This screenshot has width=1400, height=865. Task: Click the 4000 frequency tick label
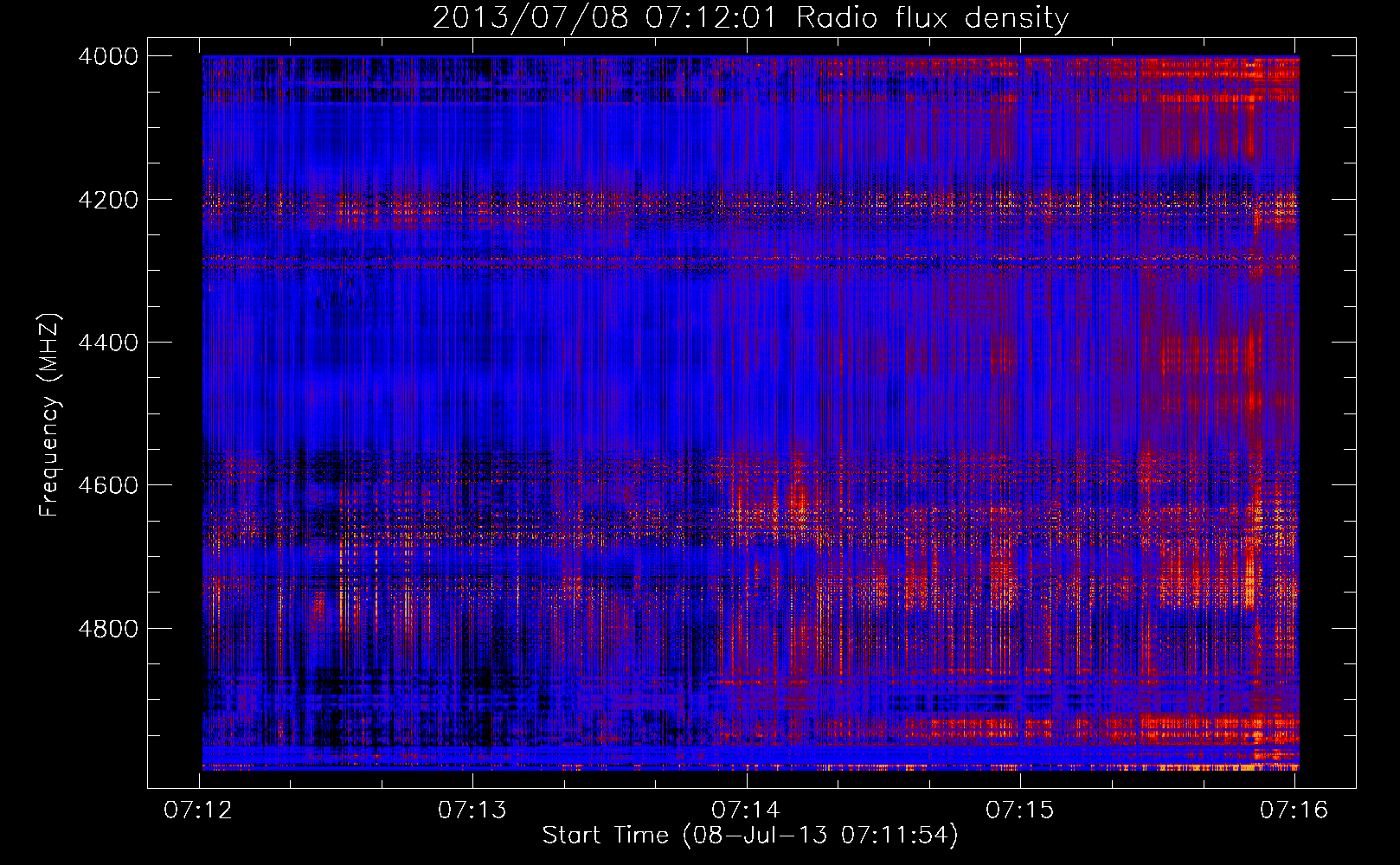[108, 56]
